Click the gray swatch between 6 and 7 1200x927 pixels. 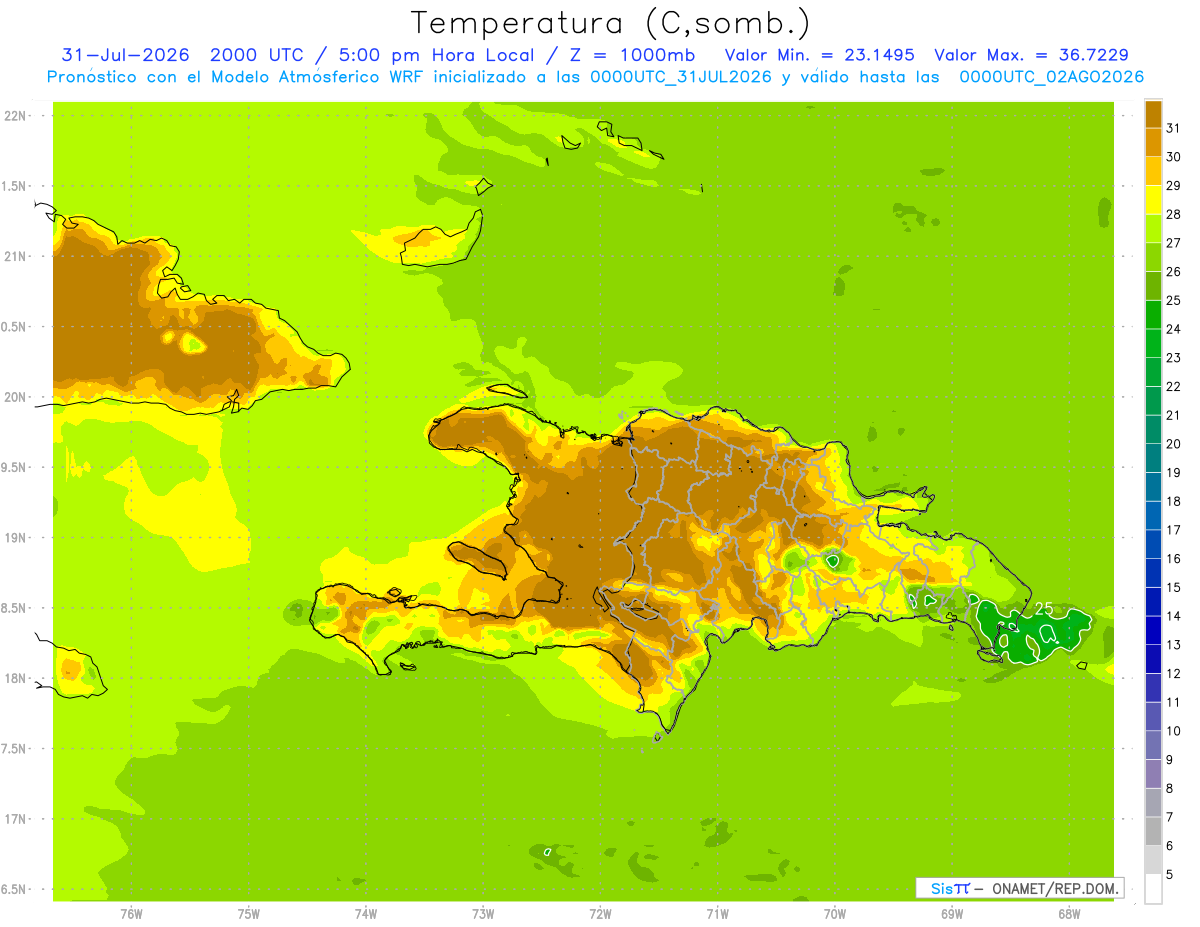[x=1153, y=831]
